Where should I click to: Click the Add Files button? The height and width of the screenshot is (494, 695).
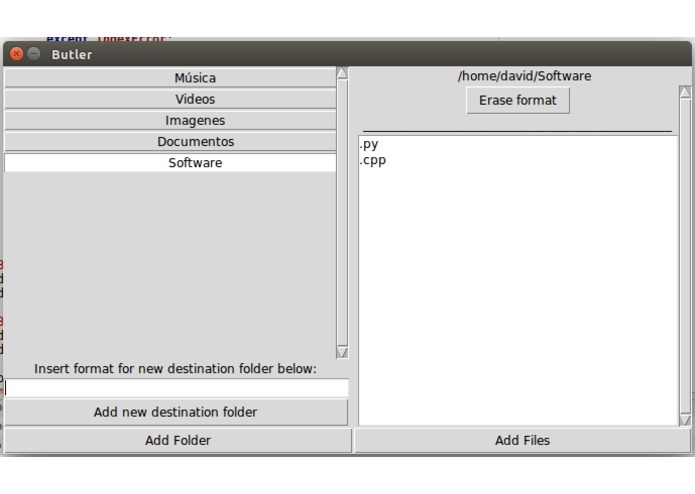tap(523, 440)
